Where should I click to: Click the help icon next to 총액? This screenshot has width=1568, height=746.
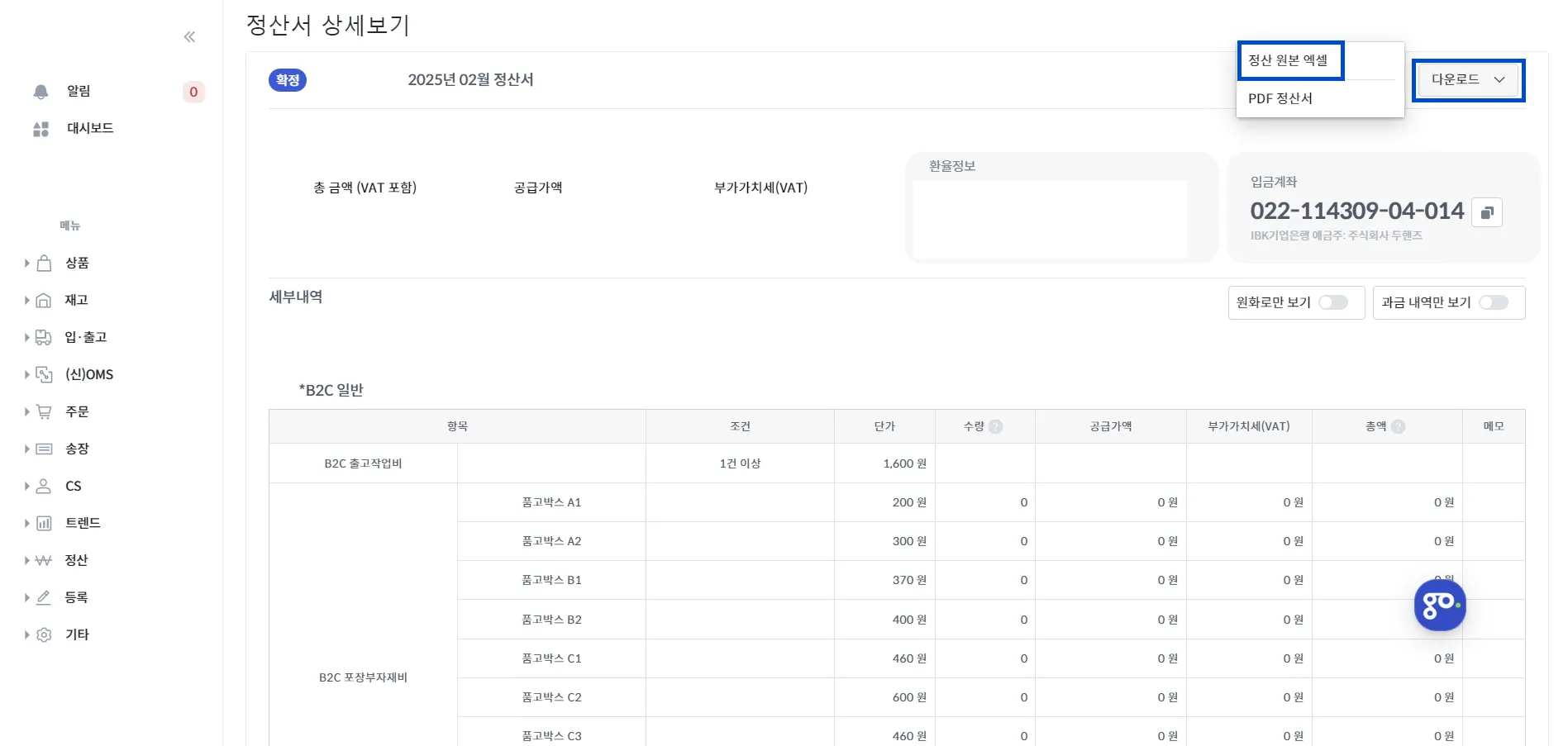tap(1398, 427)
